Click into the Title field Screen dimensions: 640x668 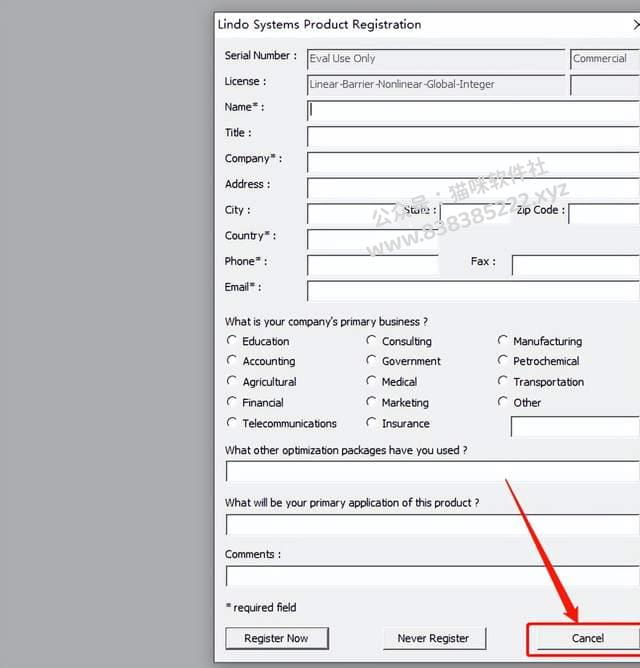473,137
